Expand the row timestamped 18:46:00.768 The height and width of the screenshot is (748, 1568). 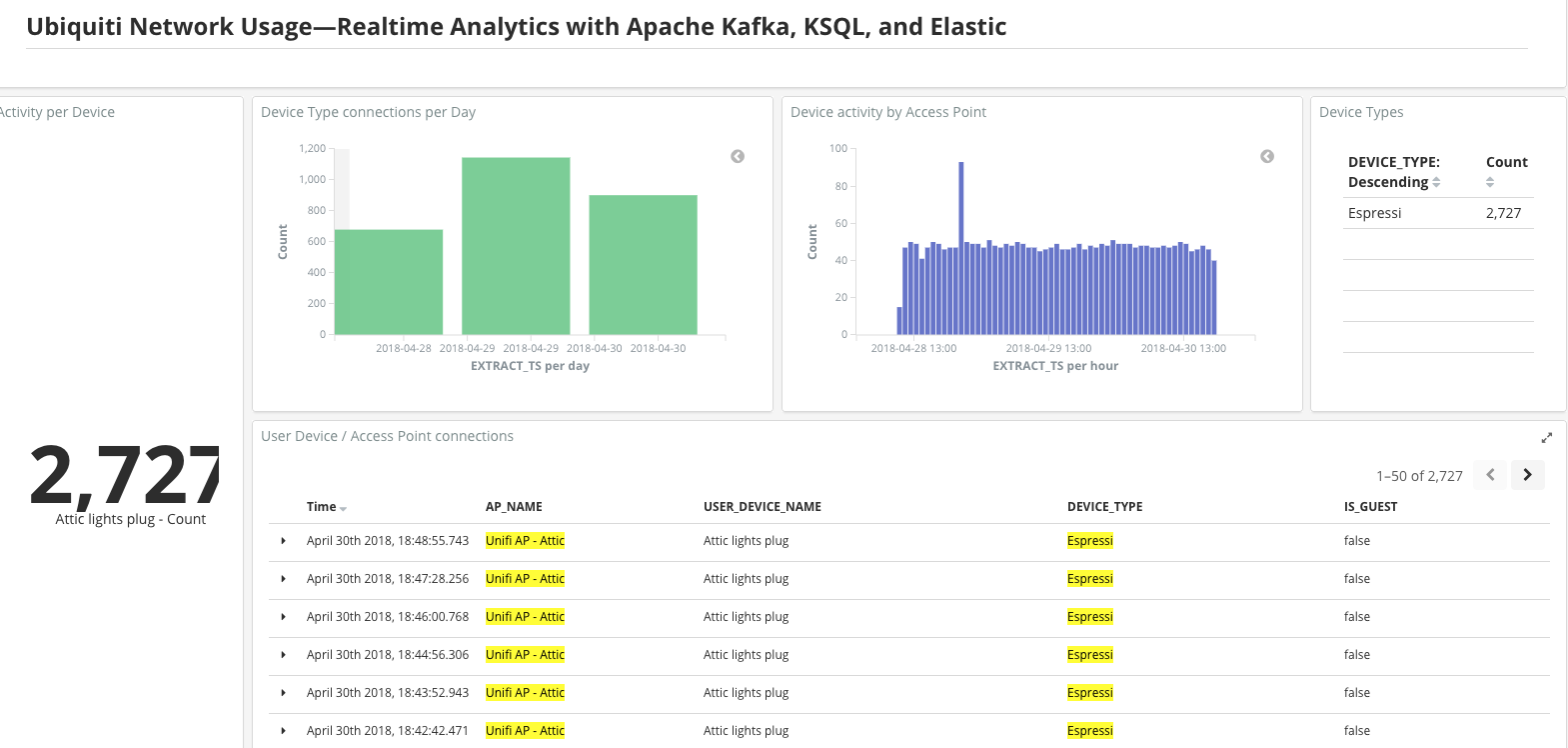[x=284, y=617]
